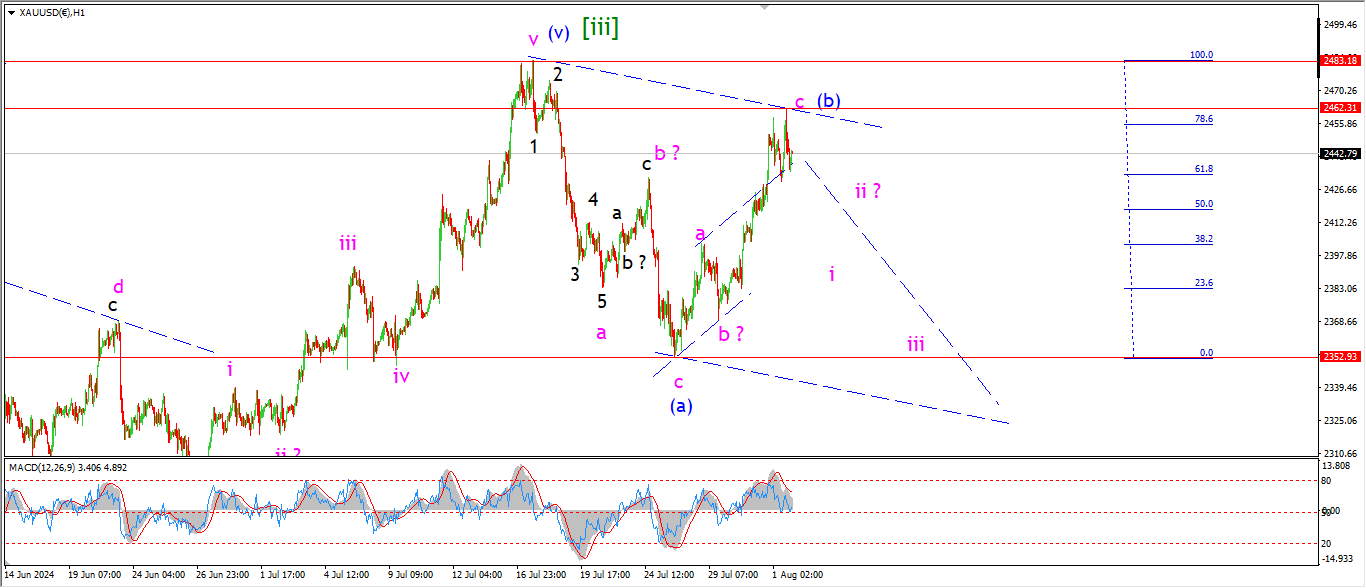Click the 16 Jul 23:00 time label

coord(542,575)
